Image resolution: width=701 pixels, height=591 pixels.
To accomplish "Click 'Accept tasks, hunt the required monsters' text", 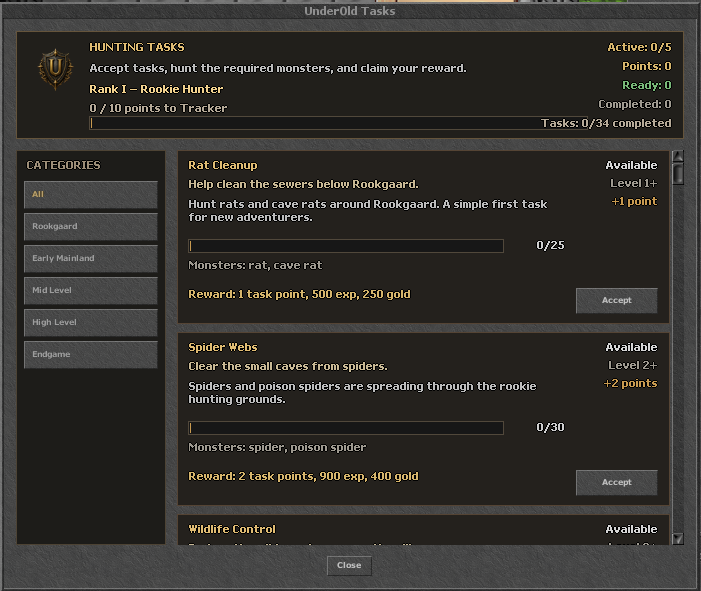I will [278, 68].
